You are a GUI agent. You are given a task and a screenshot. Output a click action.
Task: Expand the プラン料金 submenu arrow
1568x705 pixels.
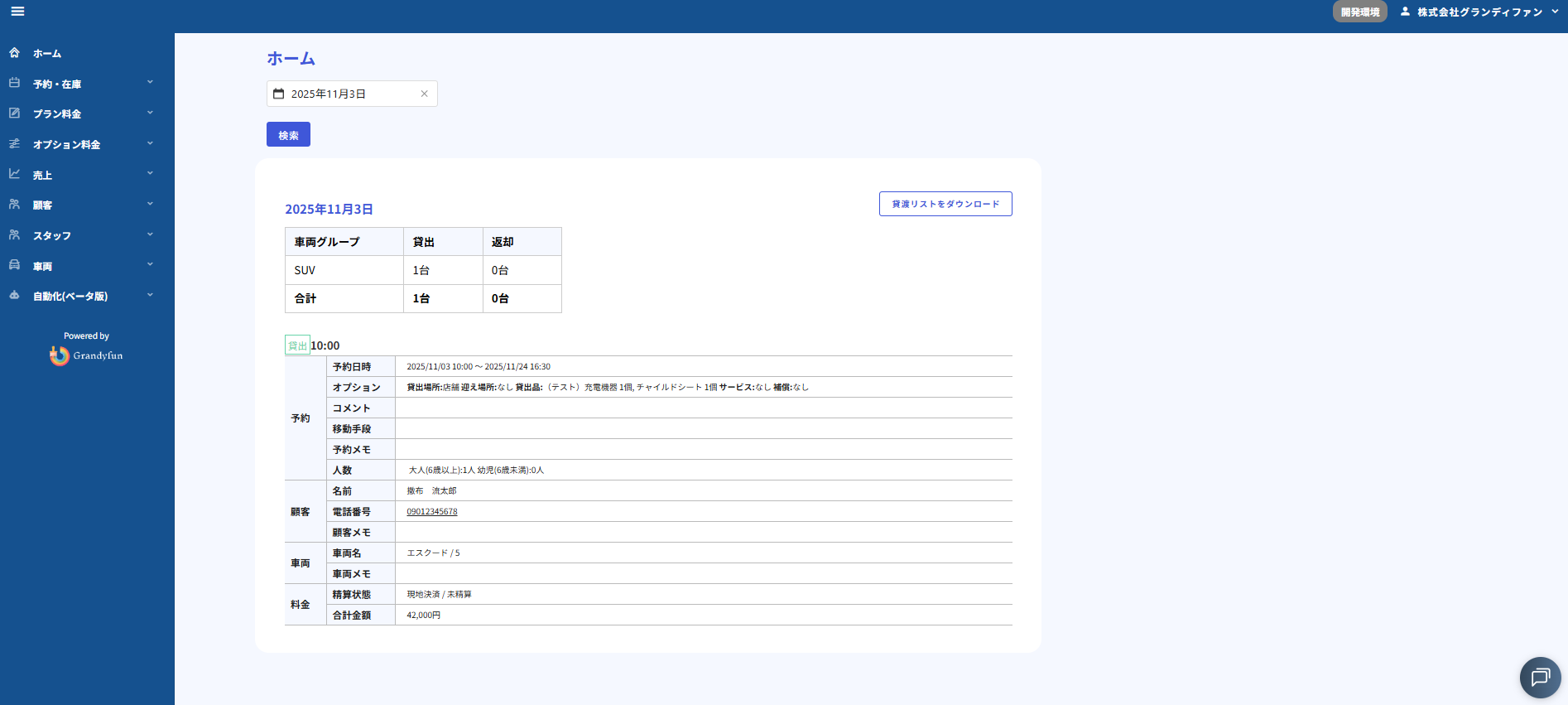pos(150,113)
